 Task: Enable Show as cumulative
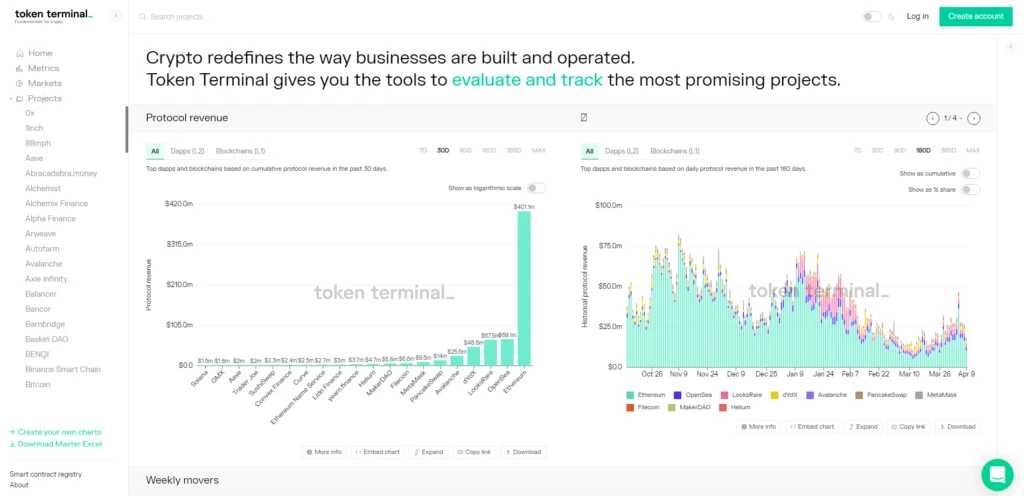point(970,174)
